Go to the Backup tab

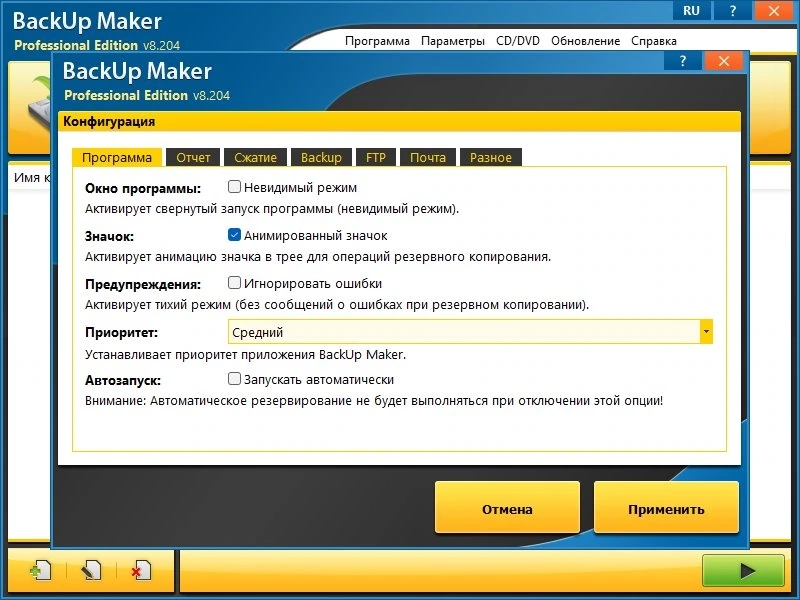(x=321, y=157)
